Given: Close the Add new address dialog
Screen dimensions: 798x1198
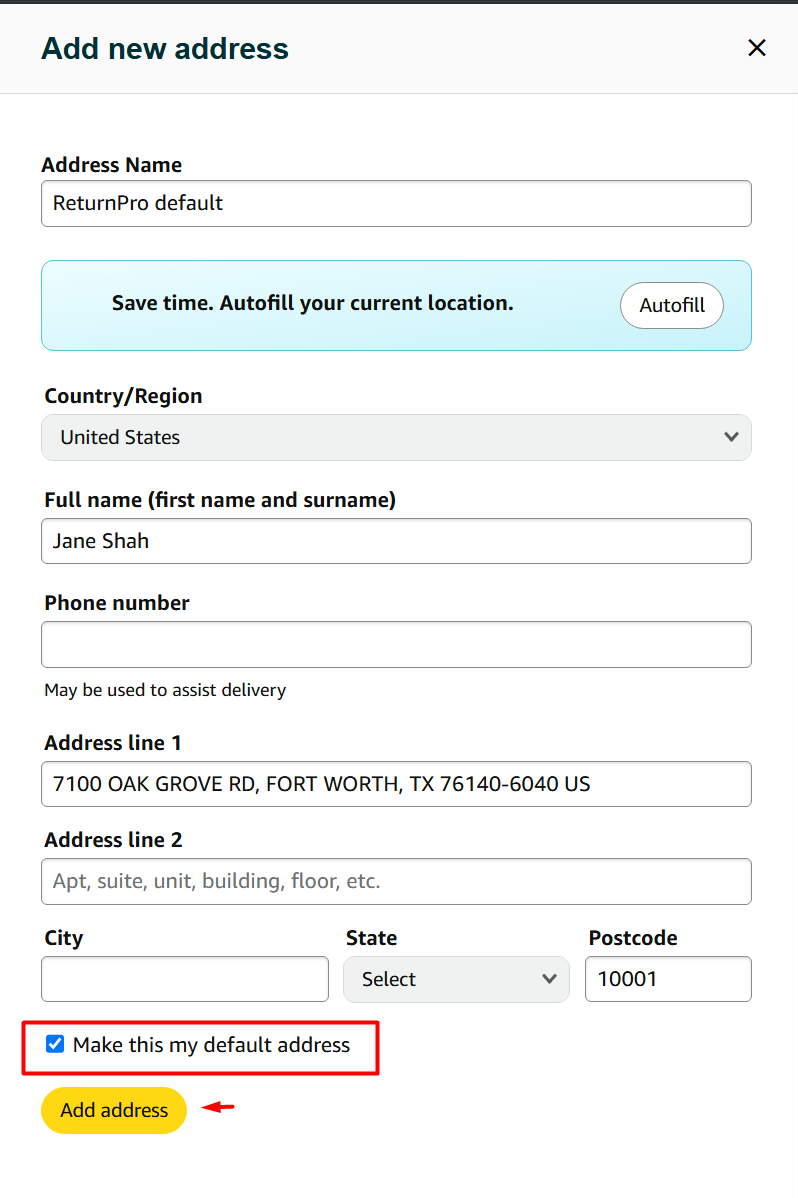Looking at the screenshot, I should (x=757, y=48).
